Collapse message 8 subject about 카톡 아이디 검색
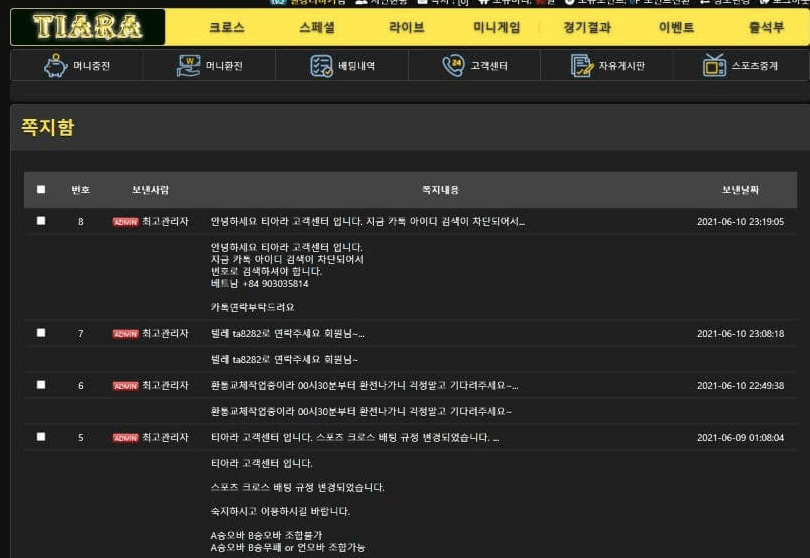 [x=368, y=222]
